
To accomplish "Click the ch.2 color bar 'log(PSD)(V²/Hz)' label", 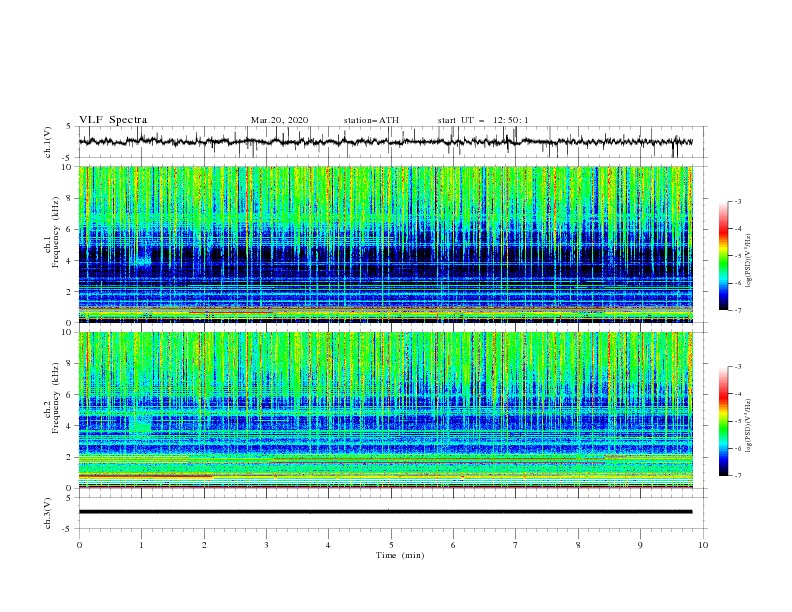I will point(749,426).
